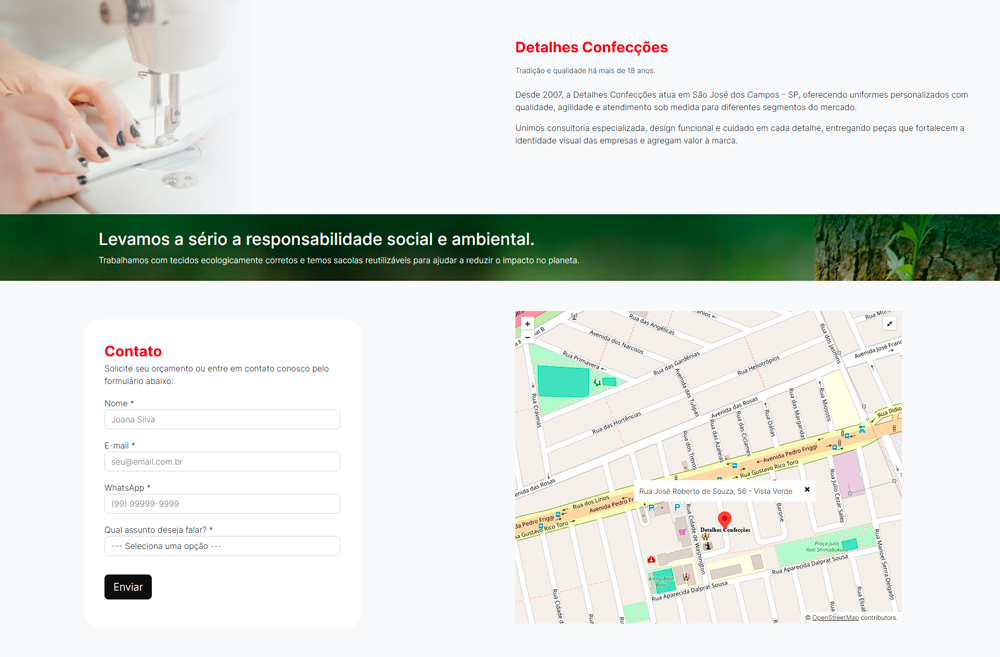1000x657 pixels.
Task: Click the 'WhatsApp *' field label
Action: tap(128, 487)
